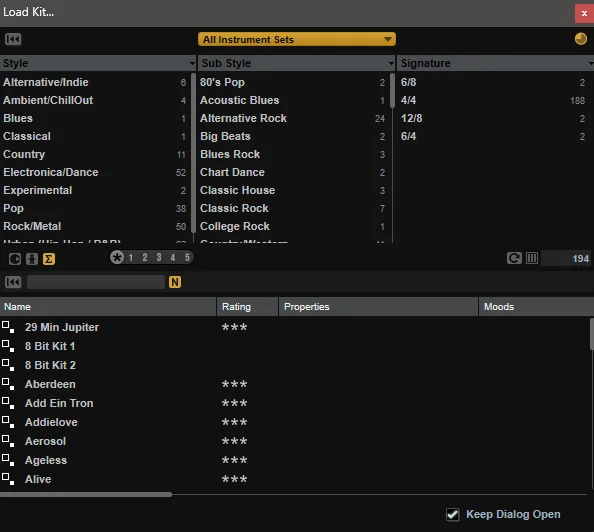Image resolution: width=594 pixels, height=532 pixels.
Task: Expand the Sub Style column dropdown arrow
Action: point(391,63)
